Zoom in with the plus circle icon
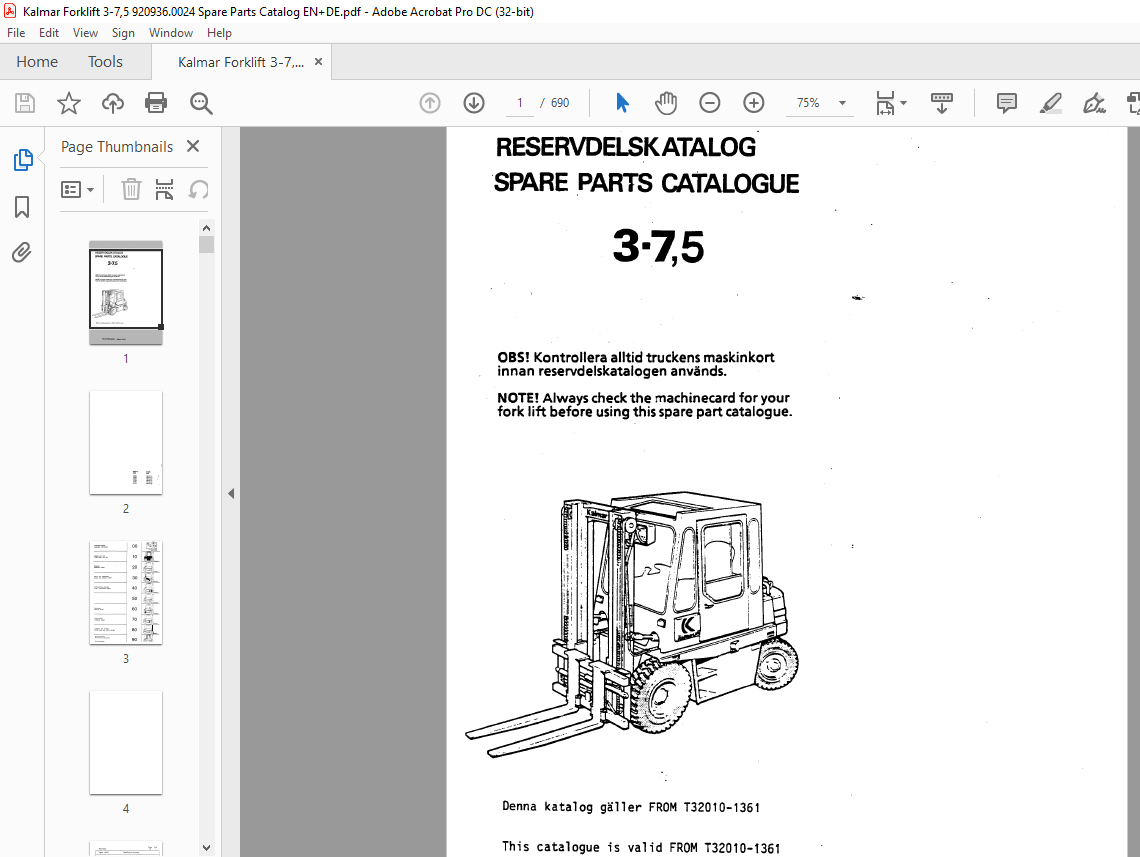This screenshot has width=1140, height=857. [x=754, y=103]
